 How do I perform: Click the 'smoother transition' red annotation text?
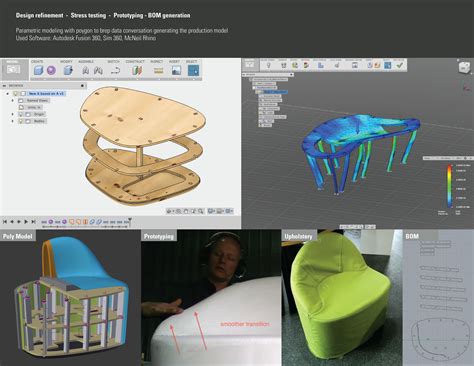pyautogui.click(x=245, y=324)
